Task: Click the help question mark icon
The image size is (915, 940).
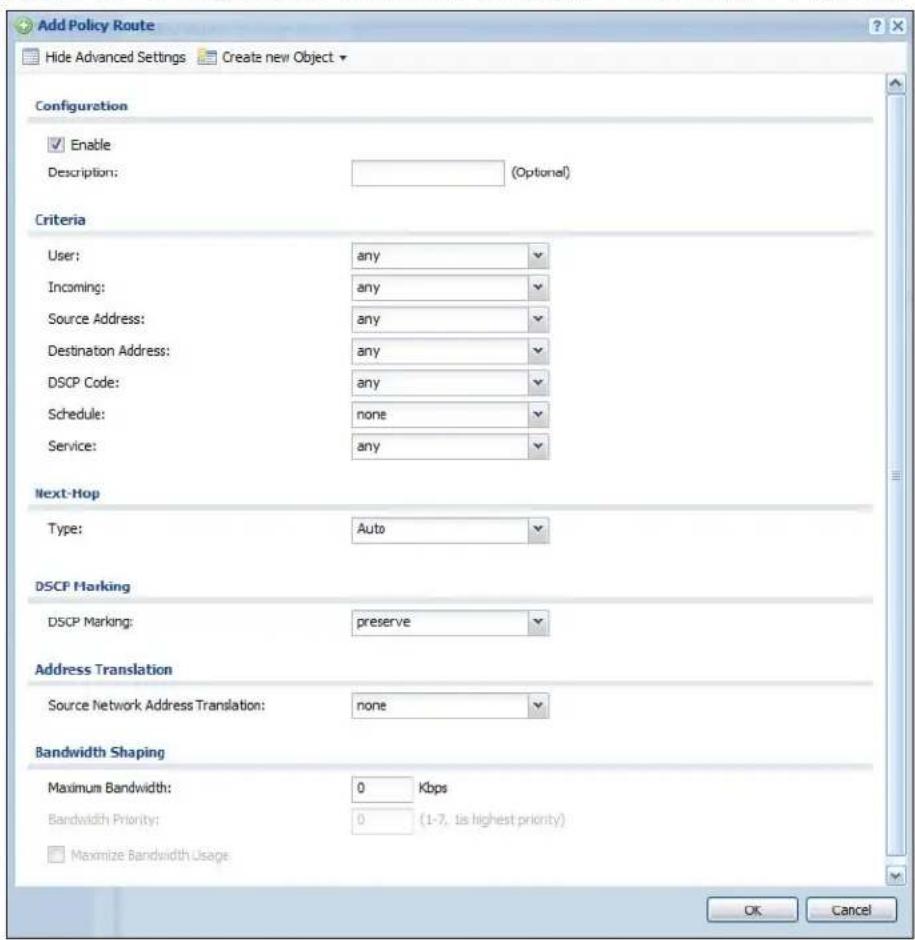Action: 877,26
